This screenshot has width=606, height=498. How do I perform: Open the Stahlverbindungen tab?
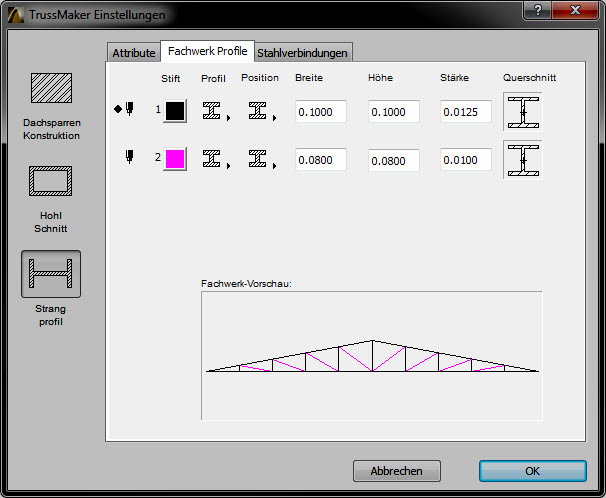pyautogui.click(x=302, y=53)
